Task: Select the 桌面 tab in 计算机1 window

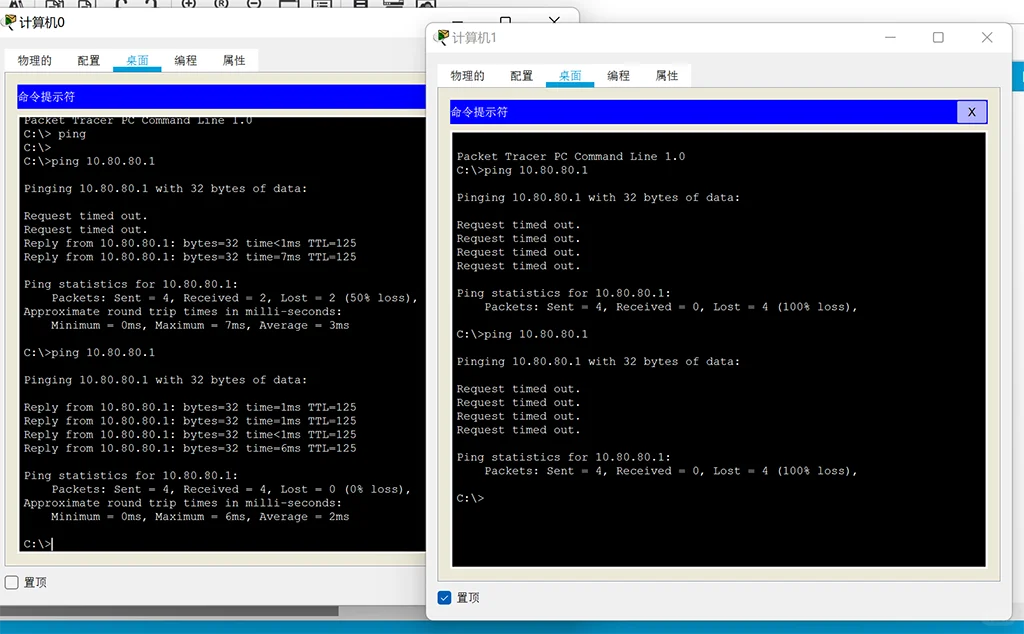Action: [x=570, y=75]
